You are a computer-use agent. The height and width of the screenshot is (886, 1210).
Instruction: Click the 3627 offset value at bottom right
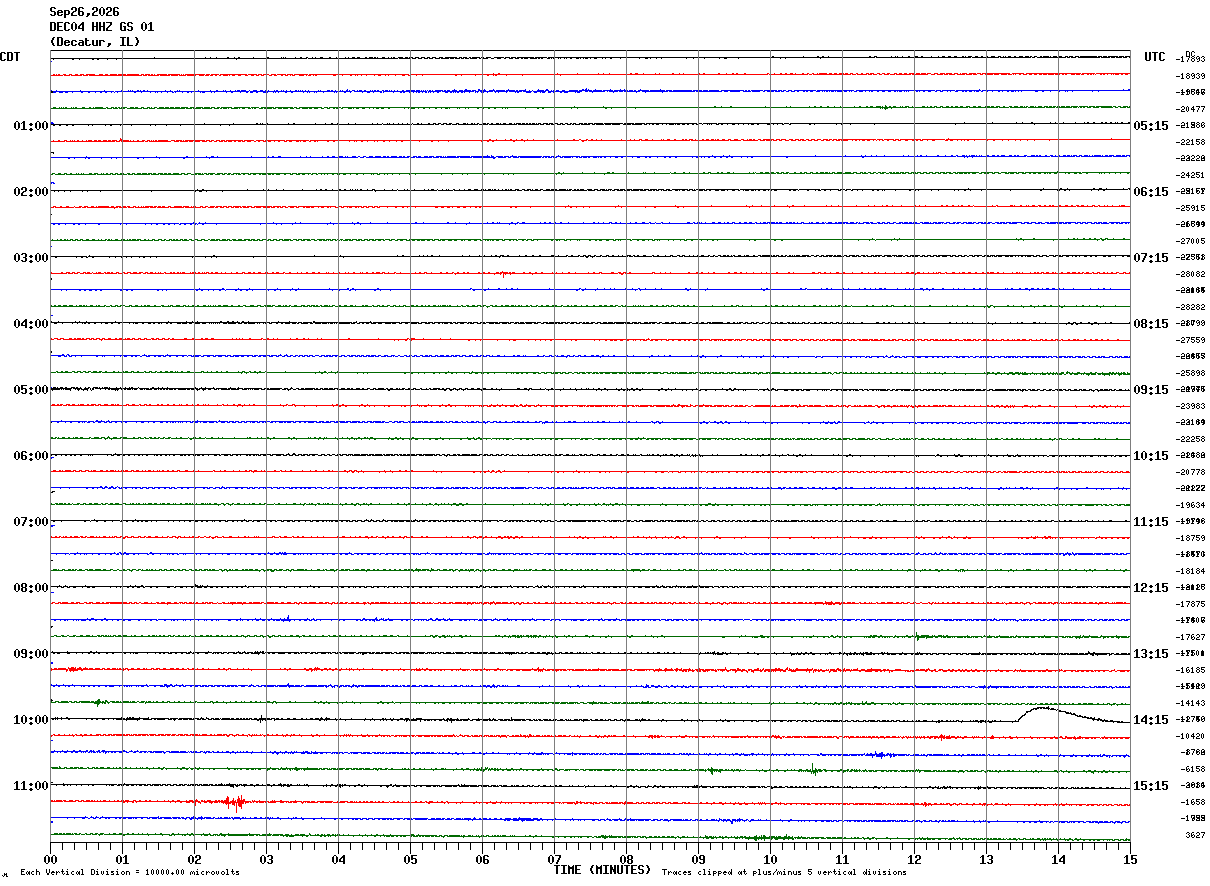(x=1195, y=835)
